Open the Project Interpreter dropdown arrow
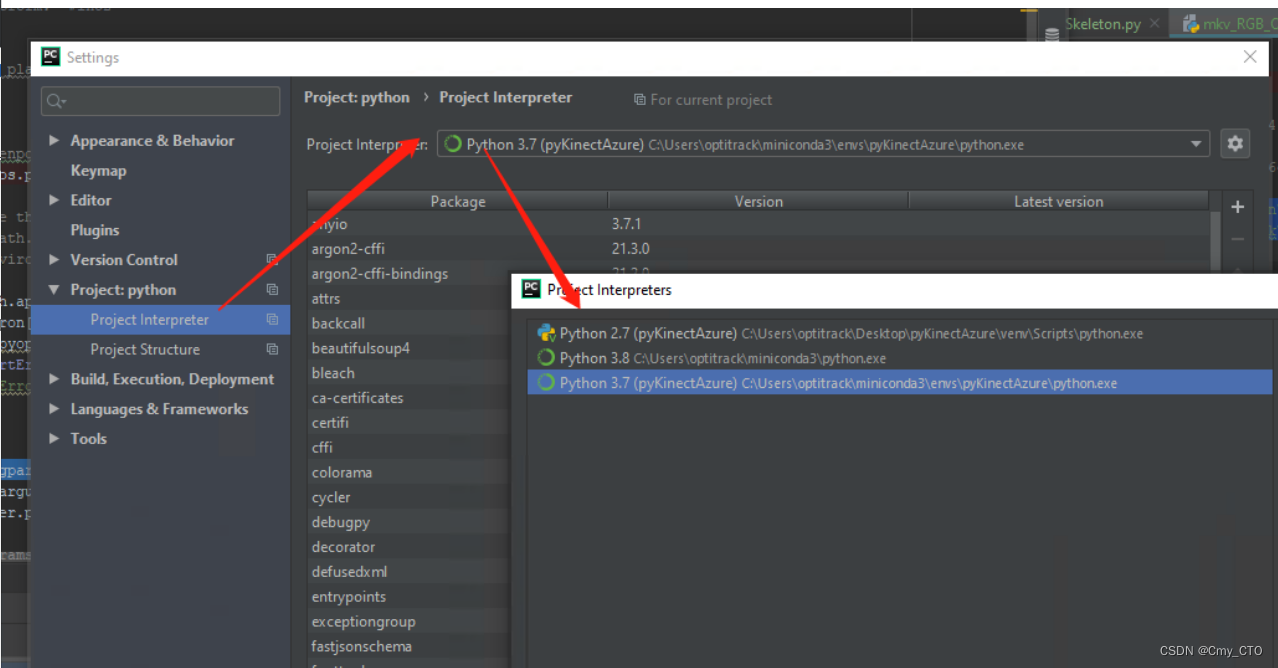The height and width of the screenshot is (668, 1278). (x=1196, y=144)
